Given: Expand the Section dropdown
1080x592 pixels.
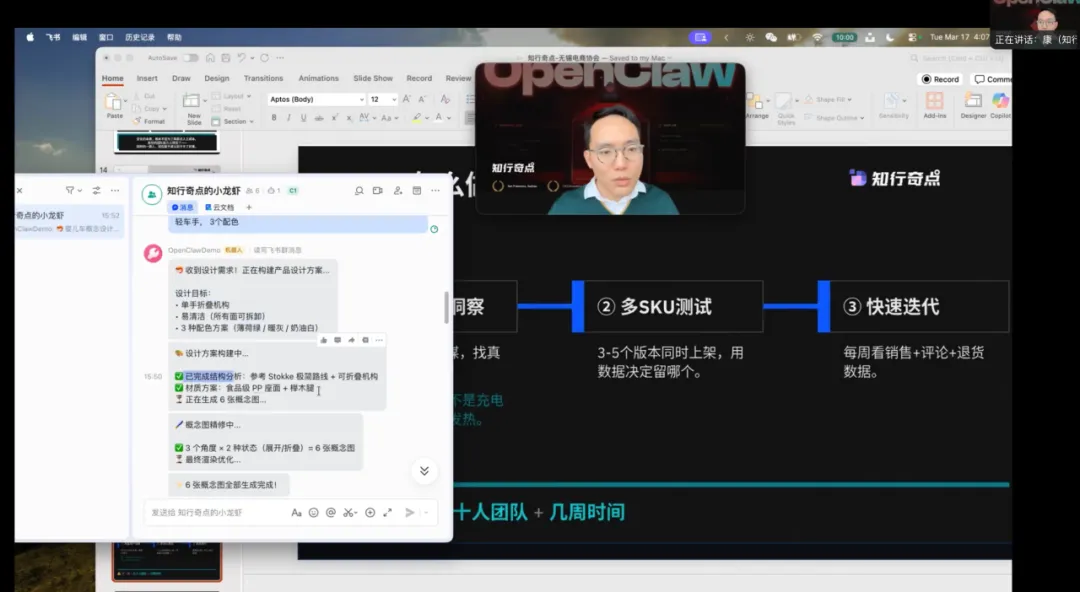Looking at the screenshot, I should (233, 121).
